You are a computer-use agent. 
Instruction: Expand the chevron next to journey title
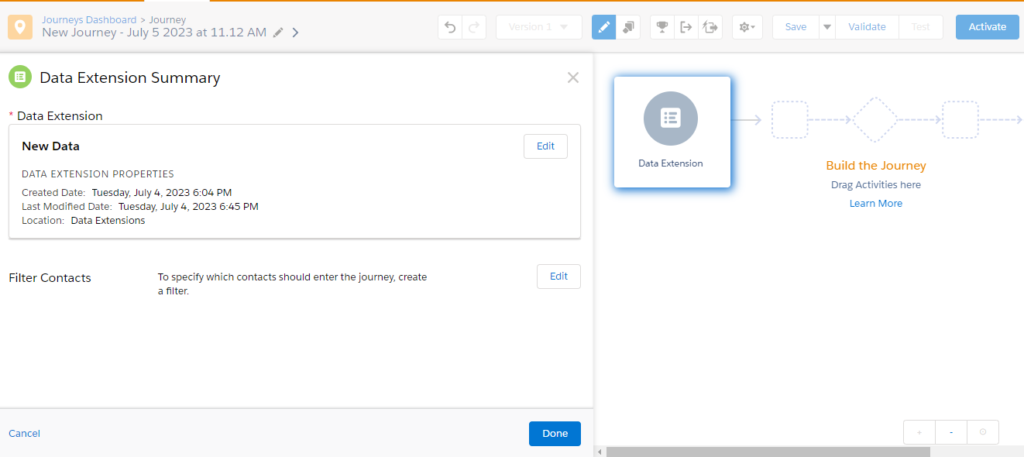[x=296, y=33]
